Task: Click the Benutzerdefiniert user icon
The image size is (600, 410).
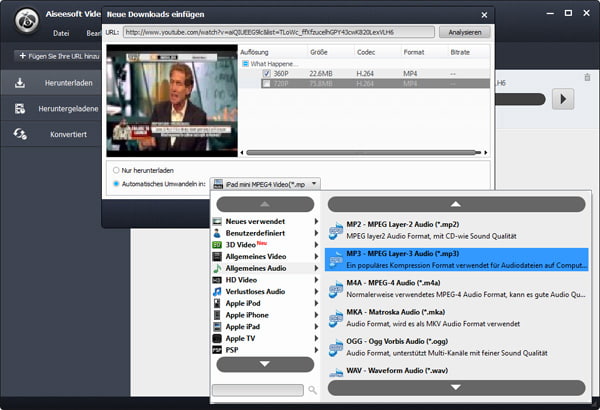Action: click(x=217, y=233)
